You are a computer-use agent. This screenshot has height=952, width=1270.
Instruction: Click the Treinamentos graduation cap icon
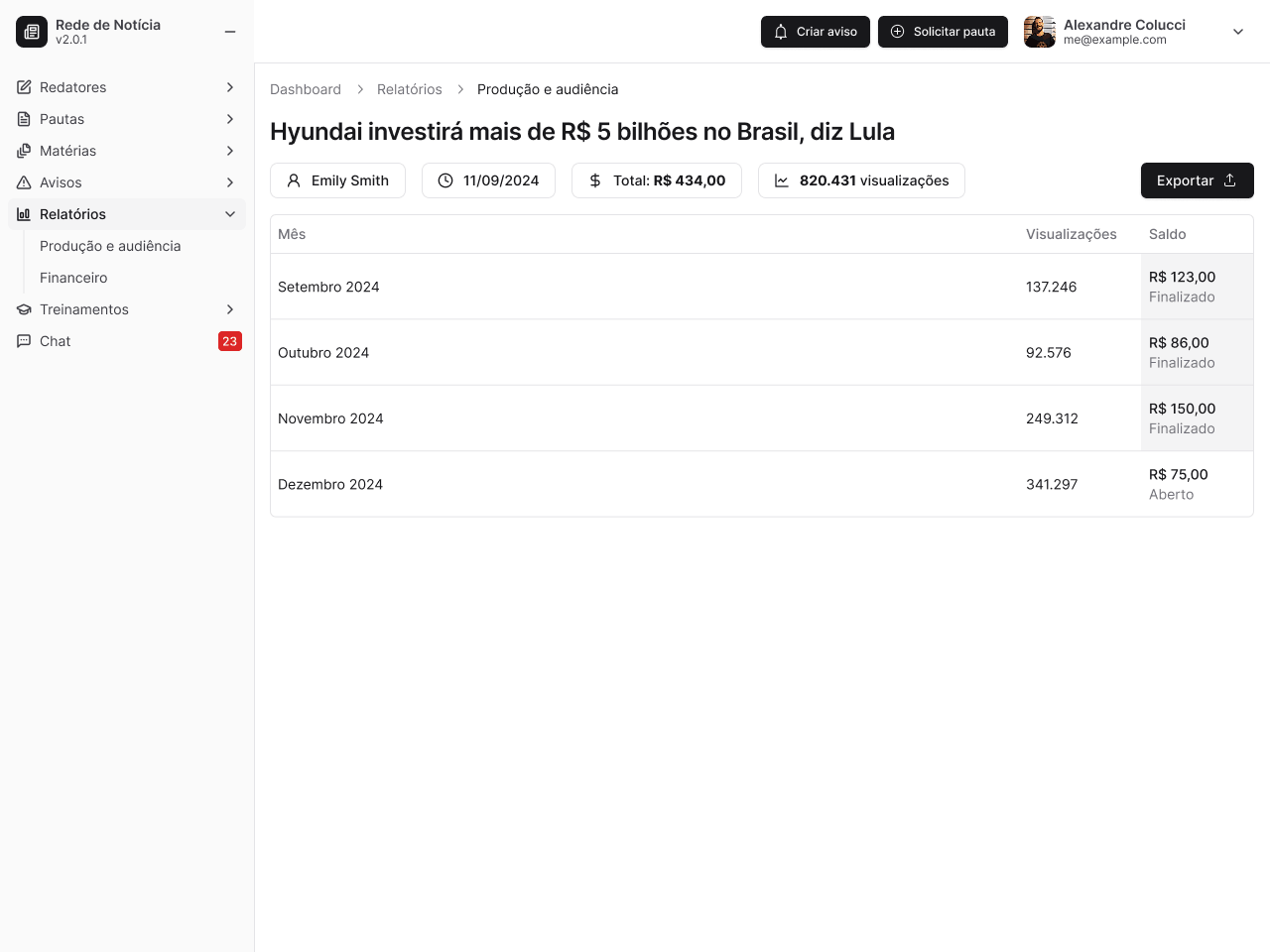(23, 309)
